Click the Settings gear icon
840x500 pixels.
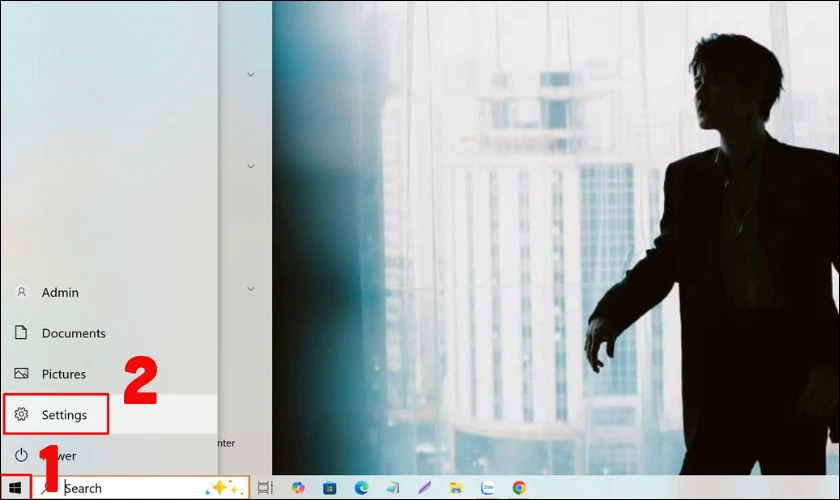pos(21,414)
